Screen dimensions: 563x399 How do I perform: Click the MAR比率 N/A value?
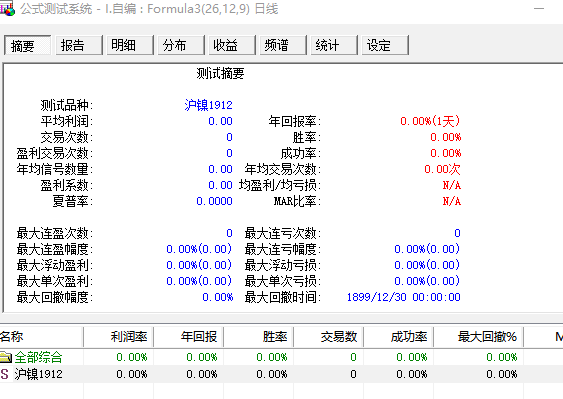(x=452, y=201)
